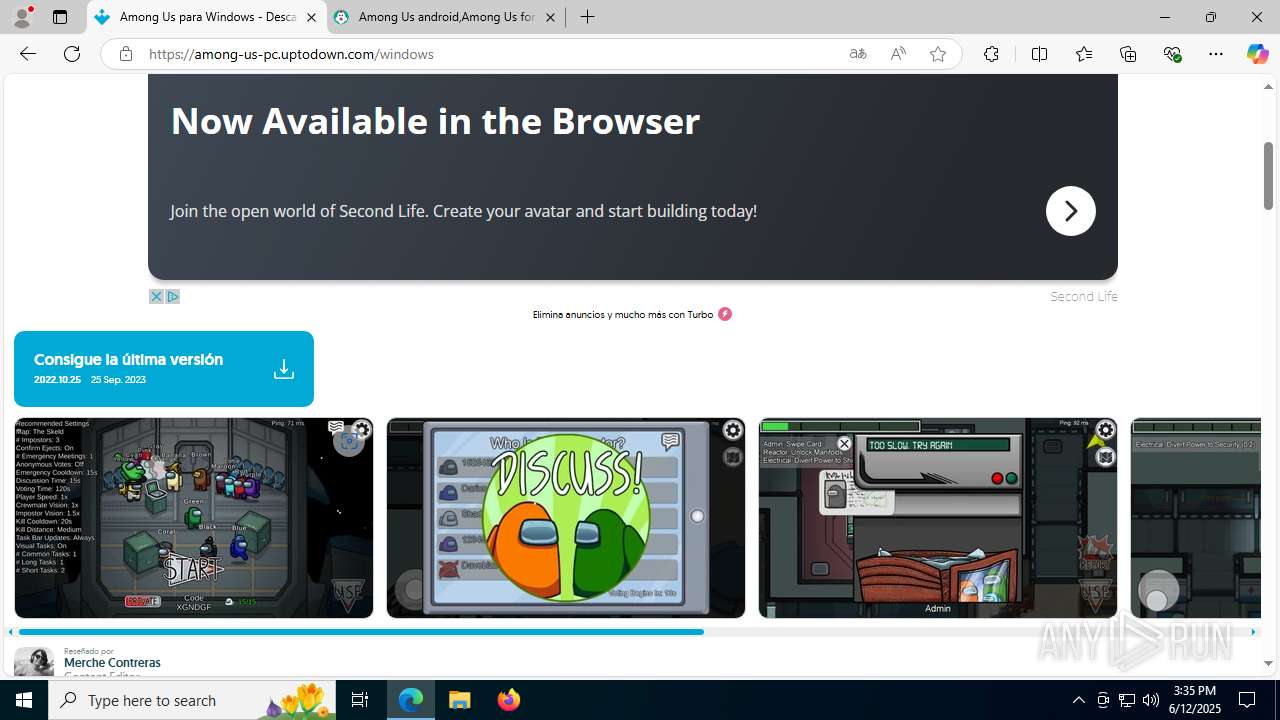This screenshot has width=1280, height=720.
Task: Click gallery scroll right arrow
Action: 1253,632
